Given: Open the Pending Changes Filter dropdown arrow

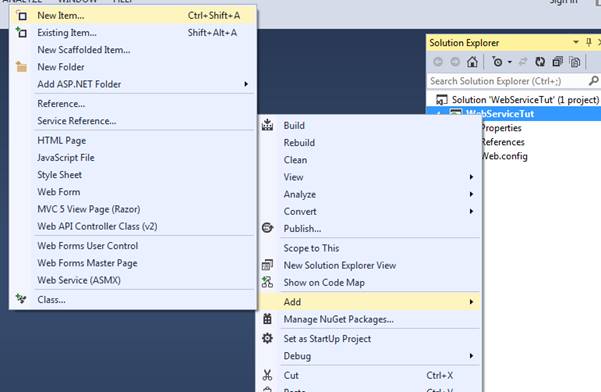Looking at the screenshot, I should pos(510,62).
